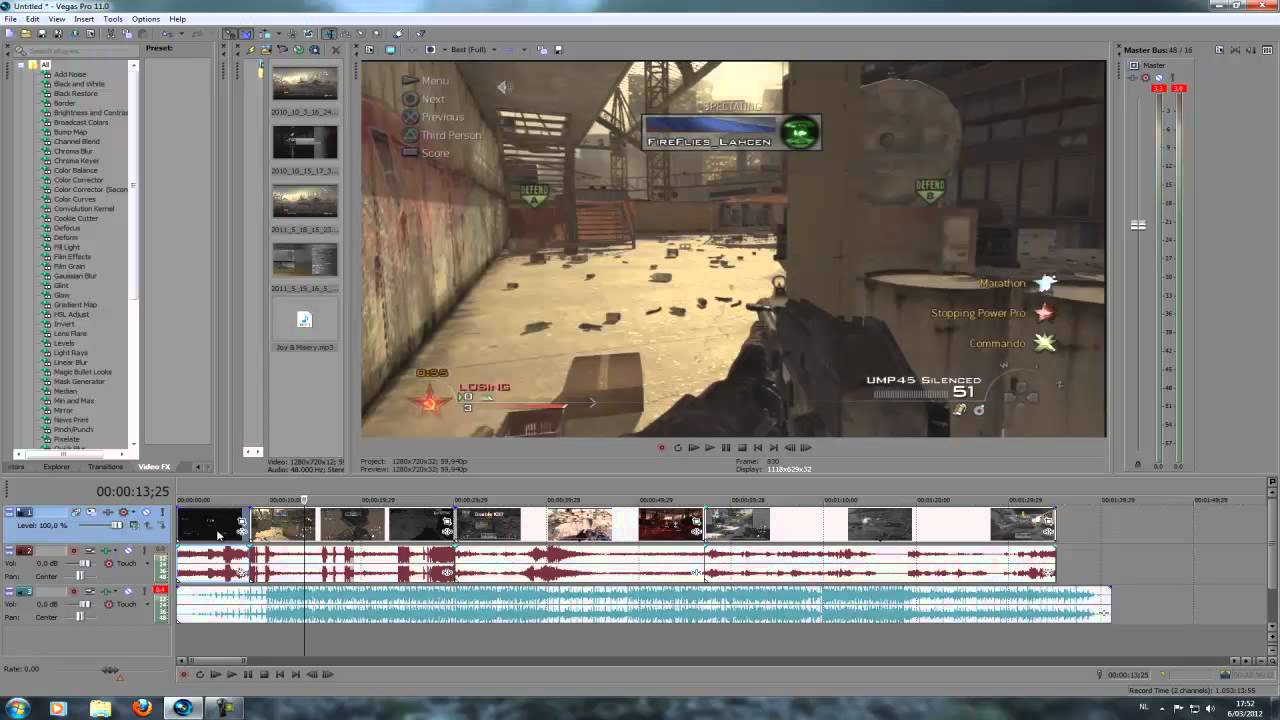
Task: Toggle Automatic Crossfades in main toolbar
Action: click(x=245, y=34)
